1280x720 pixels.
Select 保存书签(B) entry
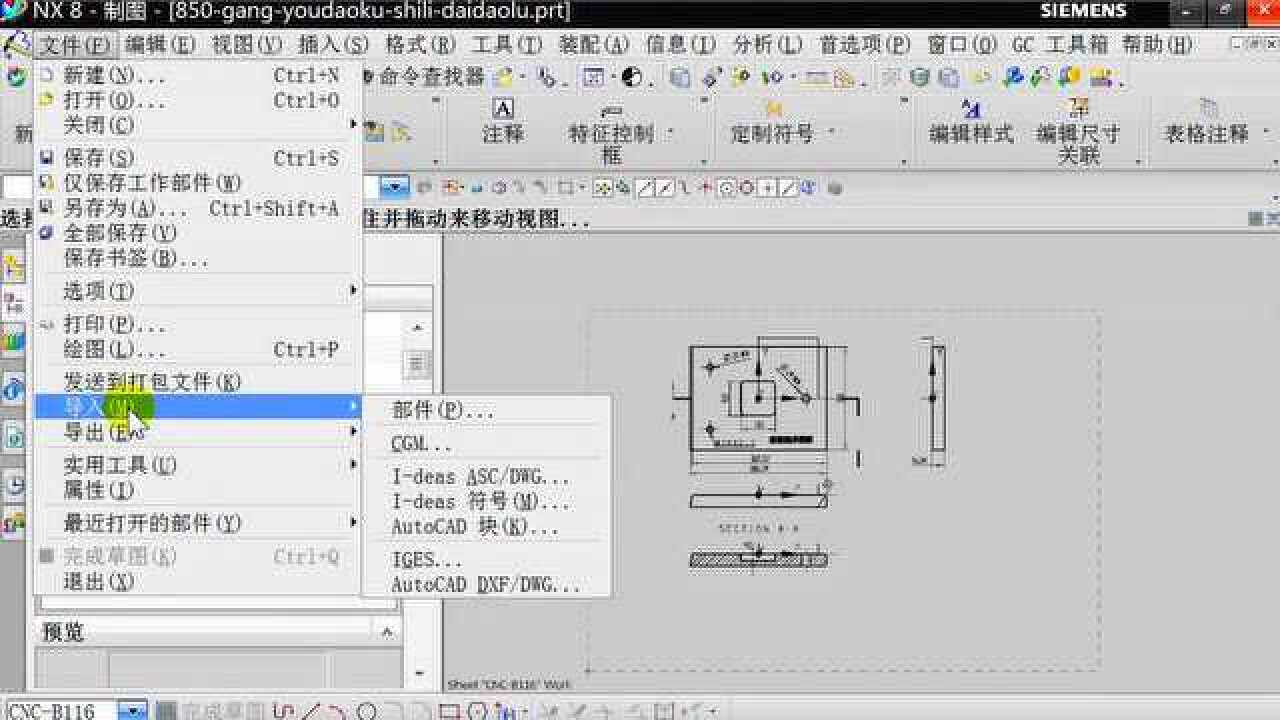click(198, 258)
